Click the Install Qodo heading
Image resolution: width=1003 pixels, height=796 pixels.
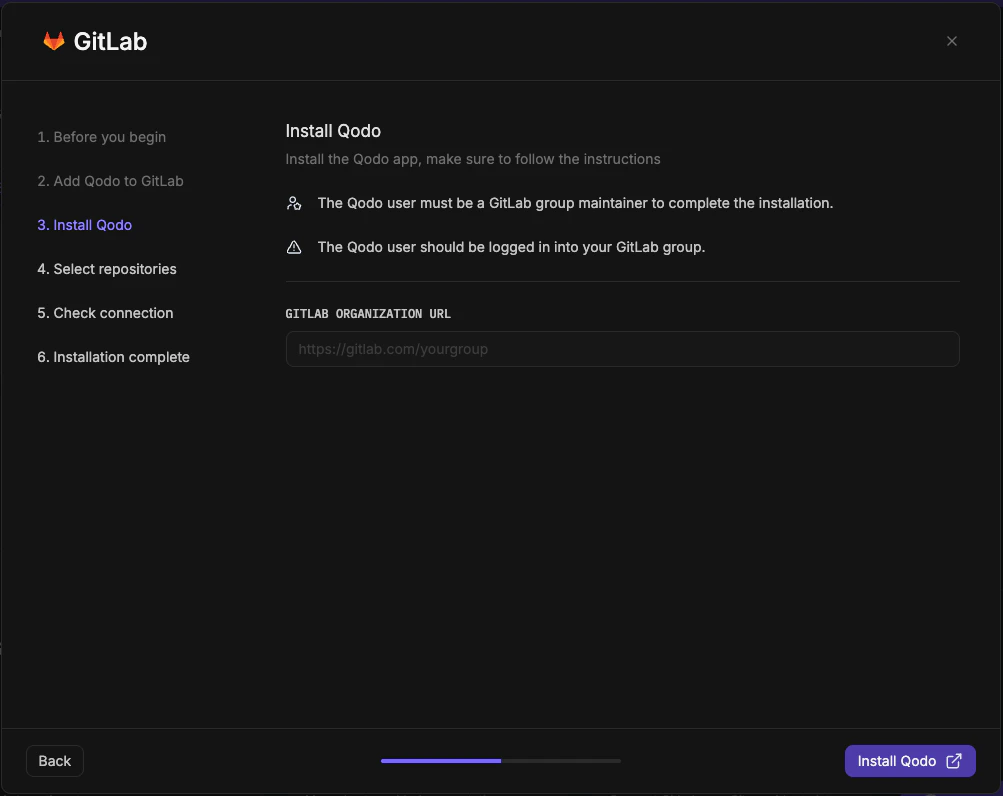[333, 131]
